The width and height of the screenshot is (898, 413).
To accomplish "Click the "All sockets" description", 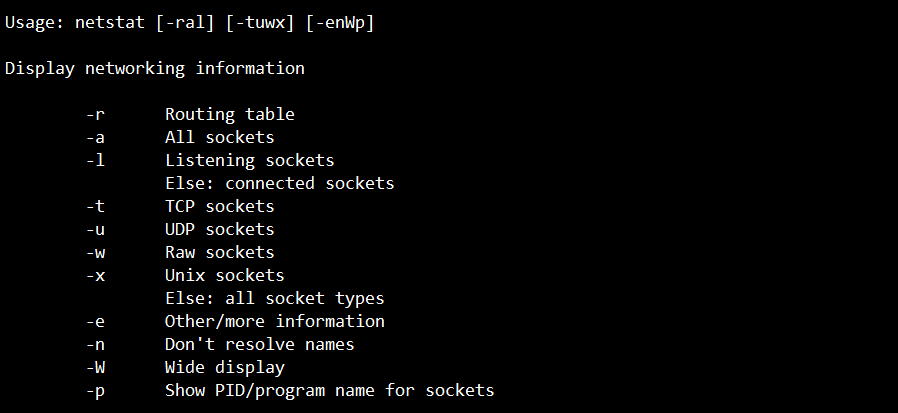I will pos(219,138).
